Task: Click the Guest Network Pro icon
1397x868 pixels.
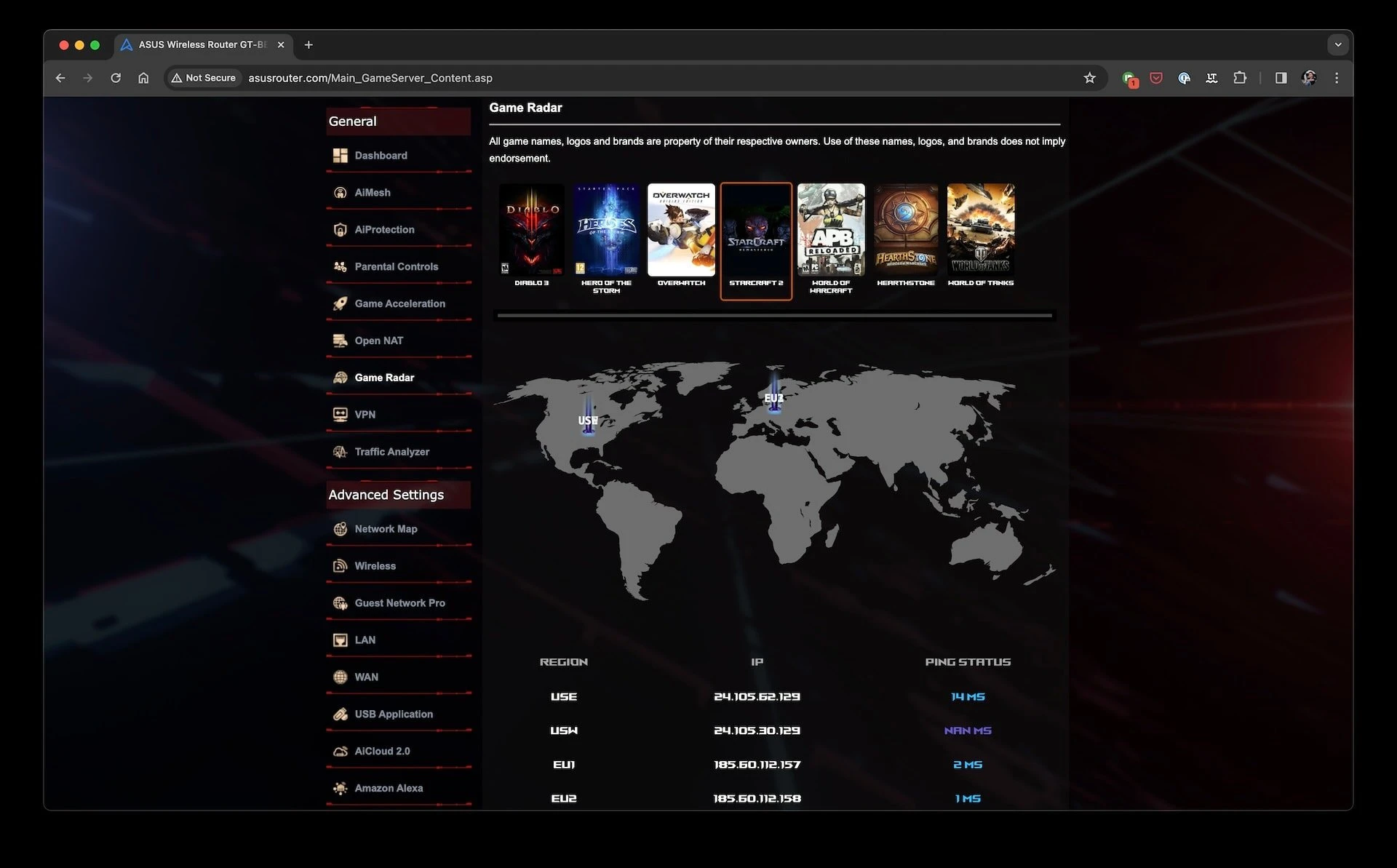Action: click(340, 603)
